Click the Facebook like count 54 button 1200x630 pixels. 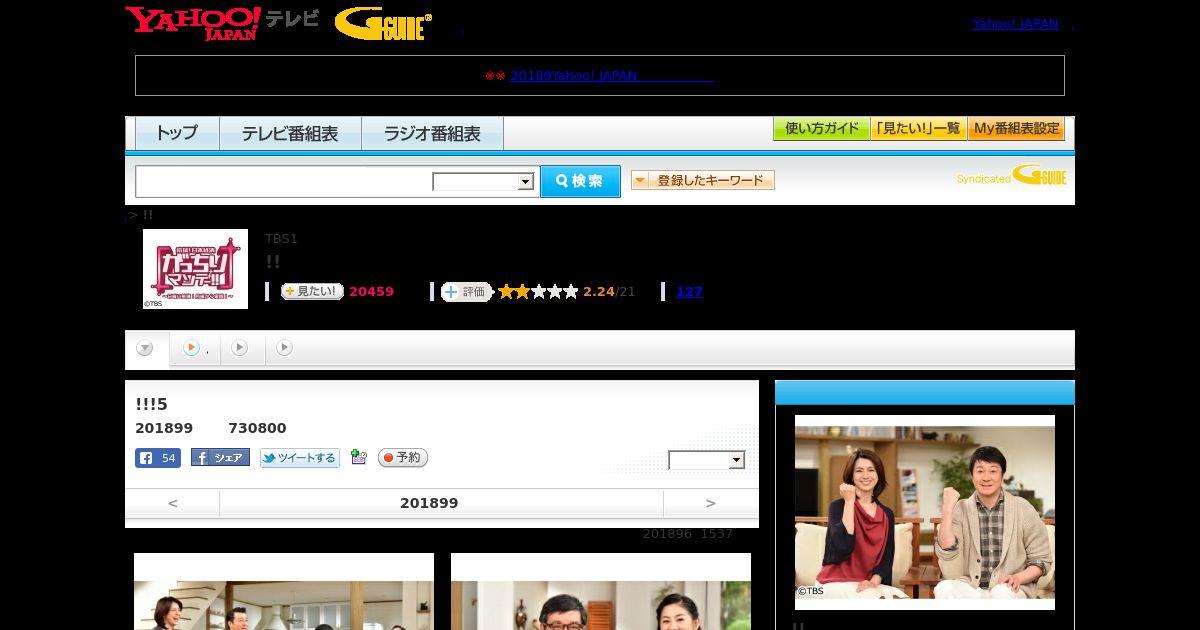tap(158, 458)
